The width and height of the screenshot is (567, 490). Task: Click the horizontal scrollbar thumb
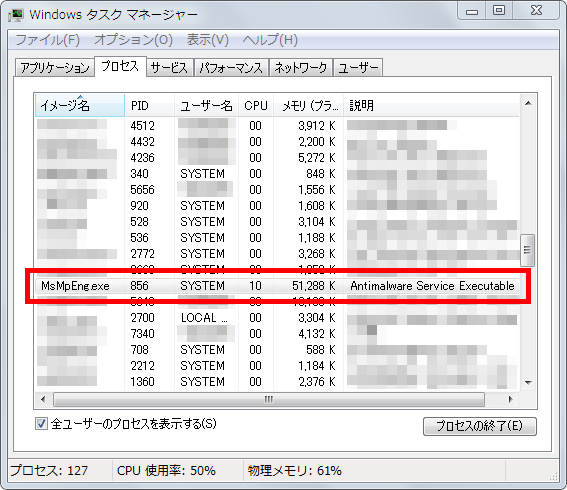pos(269,399)
